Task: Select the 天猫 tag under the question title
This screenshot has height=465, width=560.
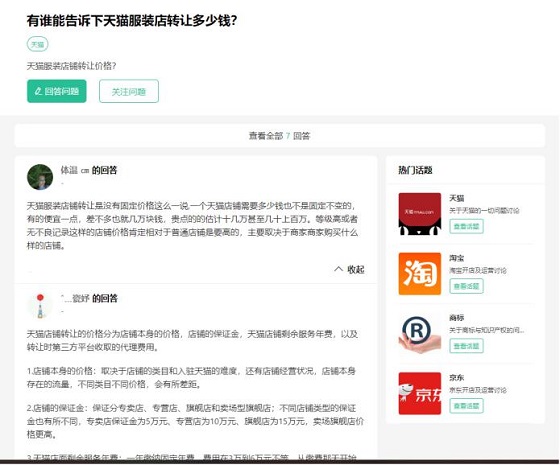Action: click(38, 44)
